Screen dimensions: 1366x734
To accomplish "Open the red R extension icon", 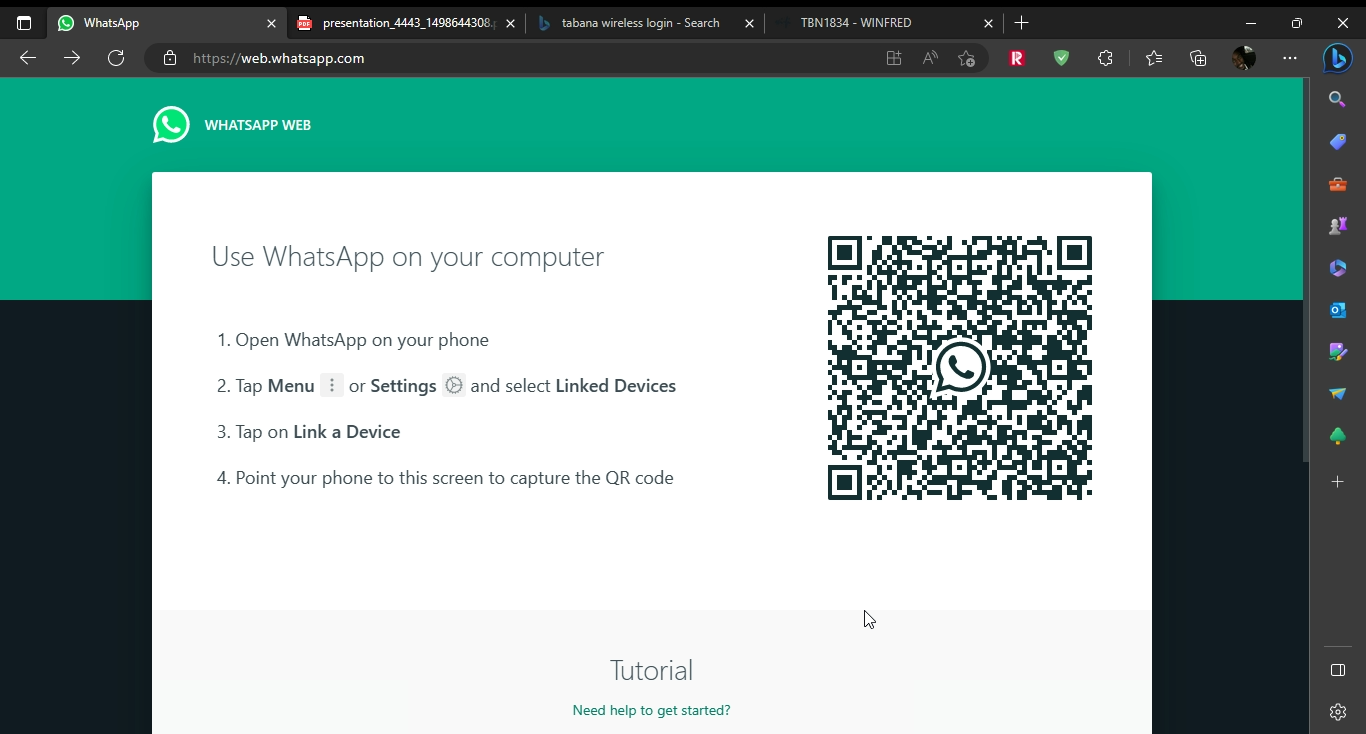I will tap(1017, 58).
